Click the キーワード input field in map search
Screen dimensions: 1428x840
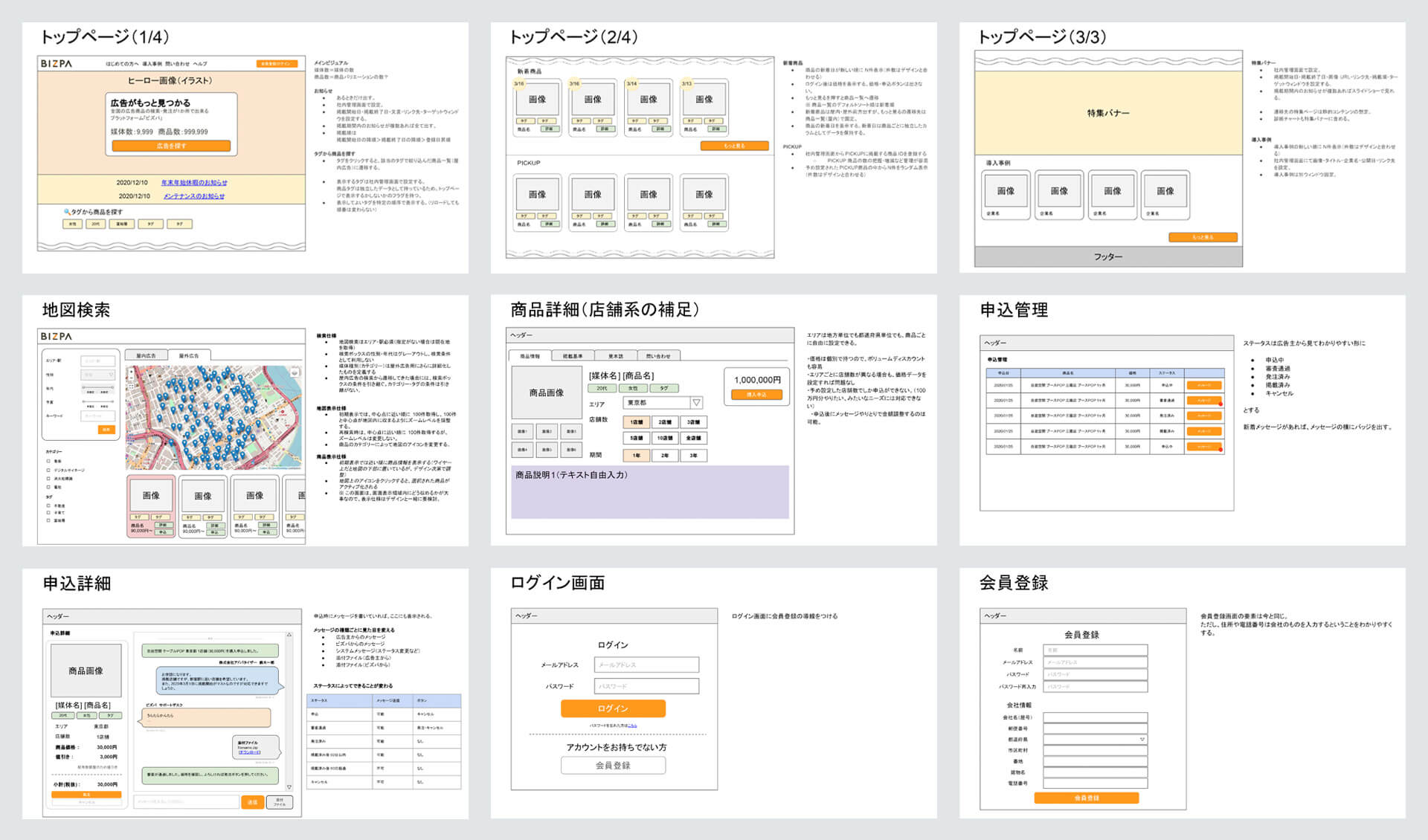pos(97,416)
